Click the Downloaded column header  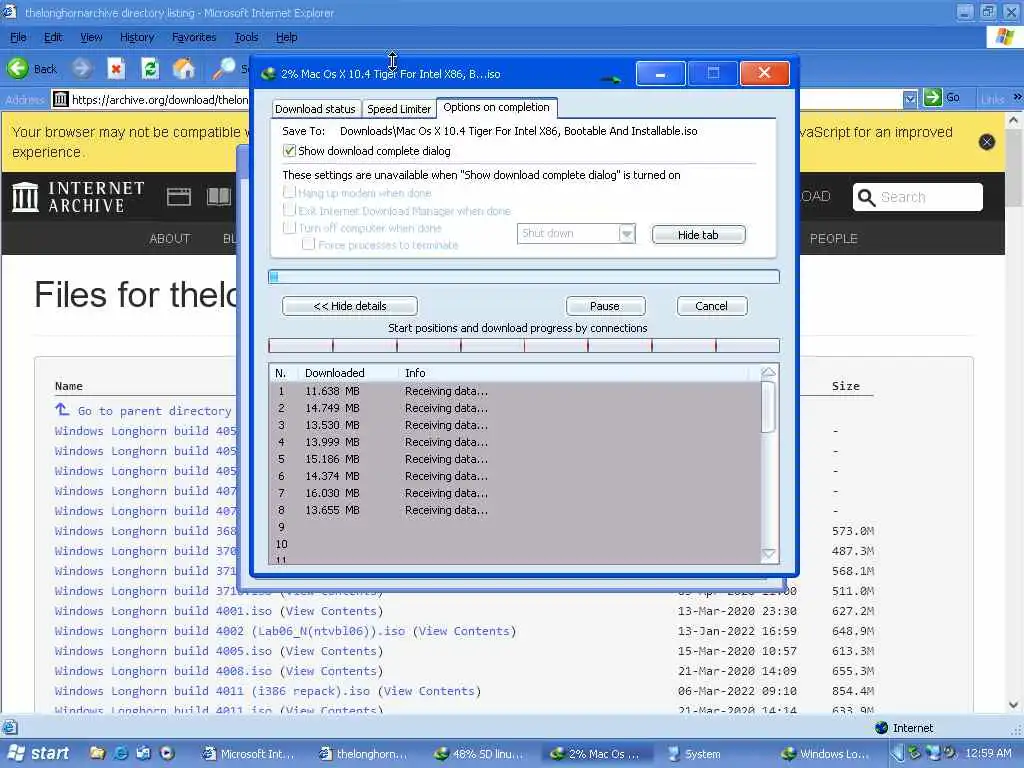(x=348, y=373)
